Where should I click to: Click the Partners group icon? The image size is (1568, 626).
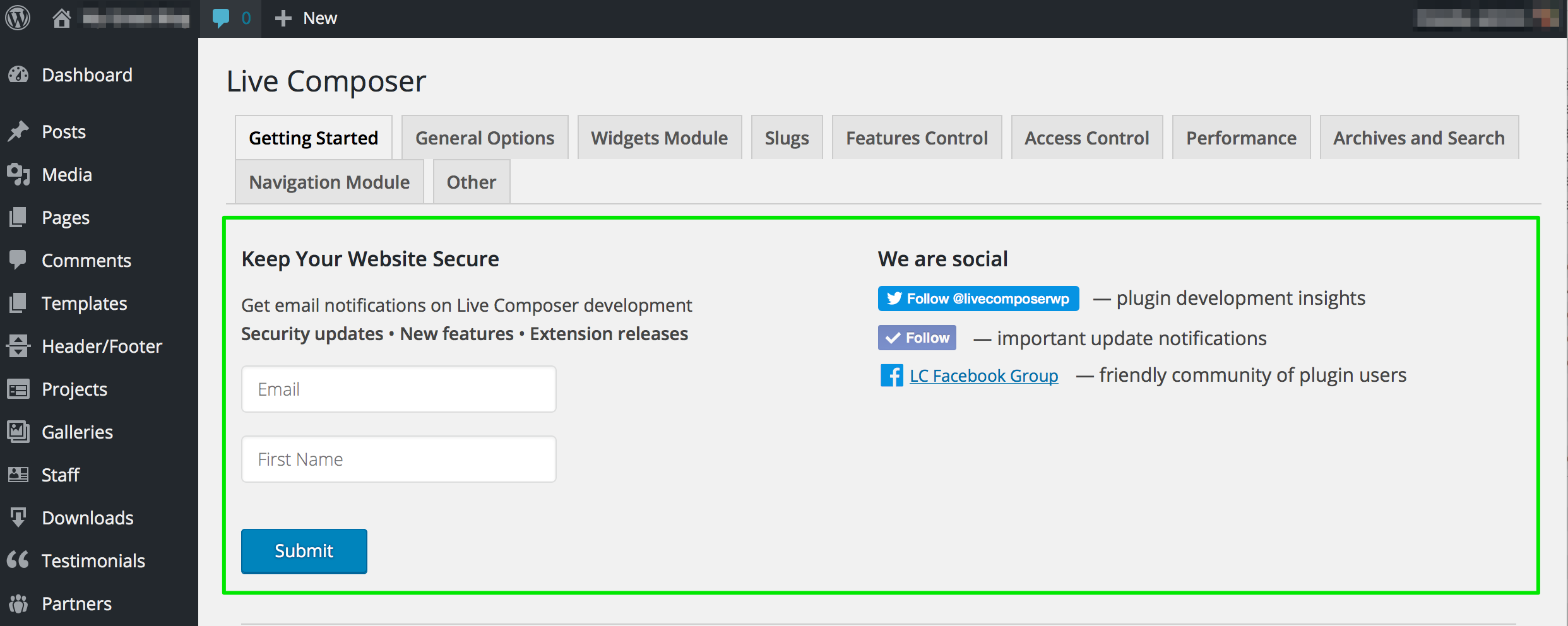19,603
